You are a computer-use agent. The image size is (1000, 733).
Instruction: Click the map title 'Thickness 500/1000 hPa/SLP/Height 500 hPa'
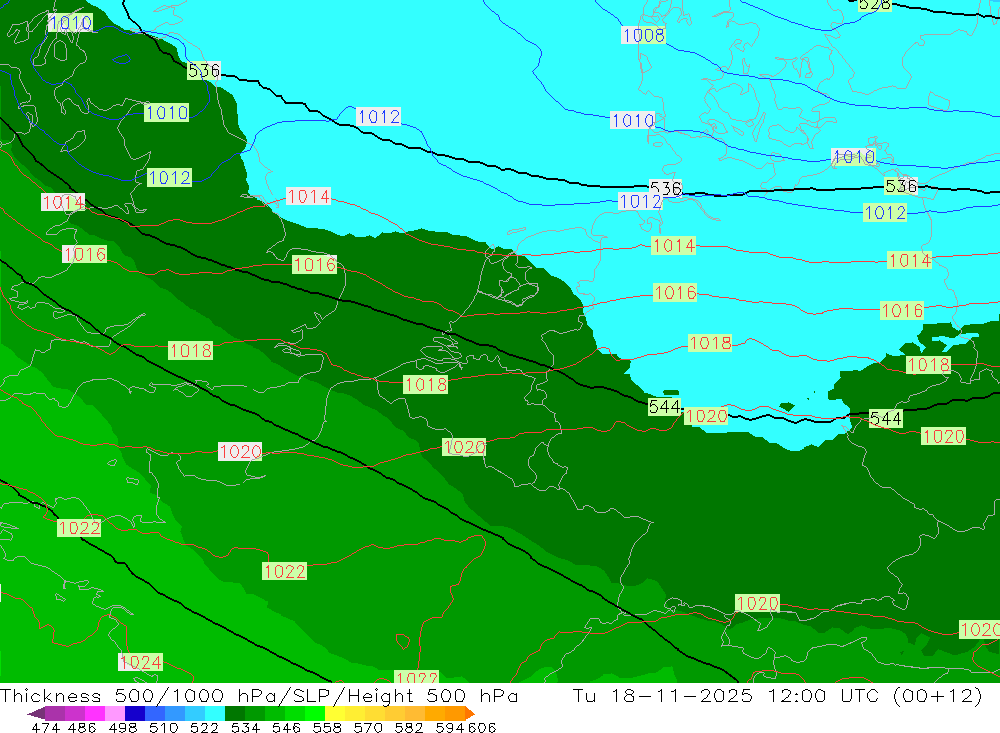(259, 695)
